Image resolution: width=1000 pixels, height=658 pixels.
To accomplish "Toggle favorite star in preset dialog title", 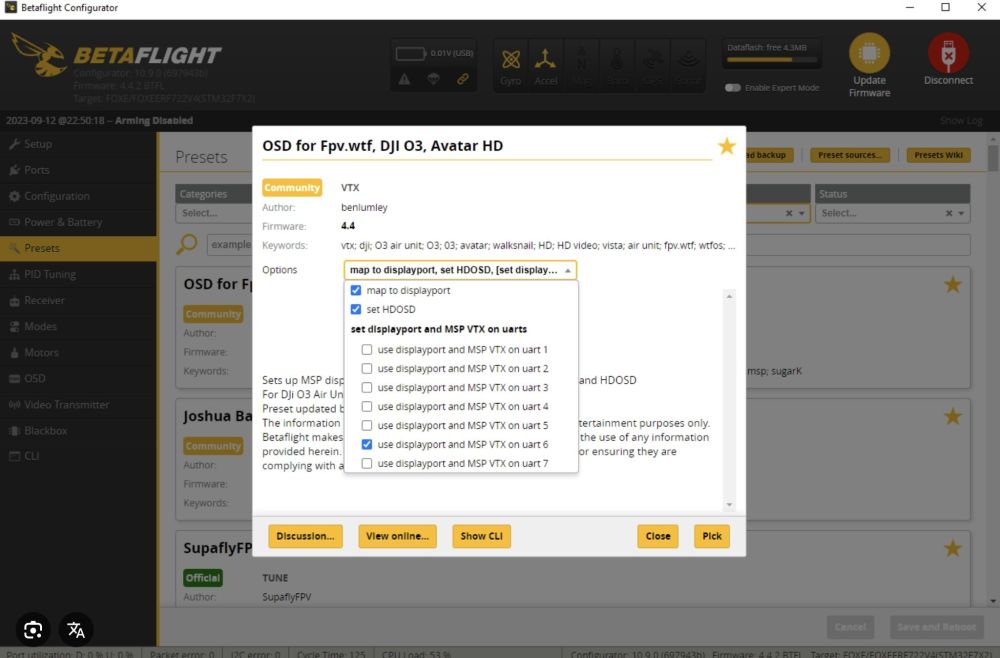I will point(726,147).
